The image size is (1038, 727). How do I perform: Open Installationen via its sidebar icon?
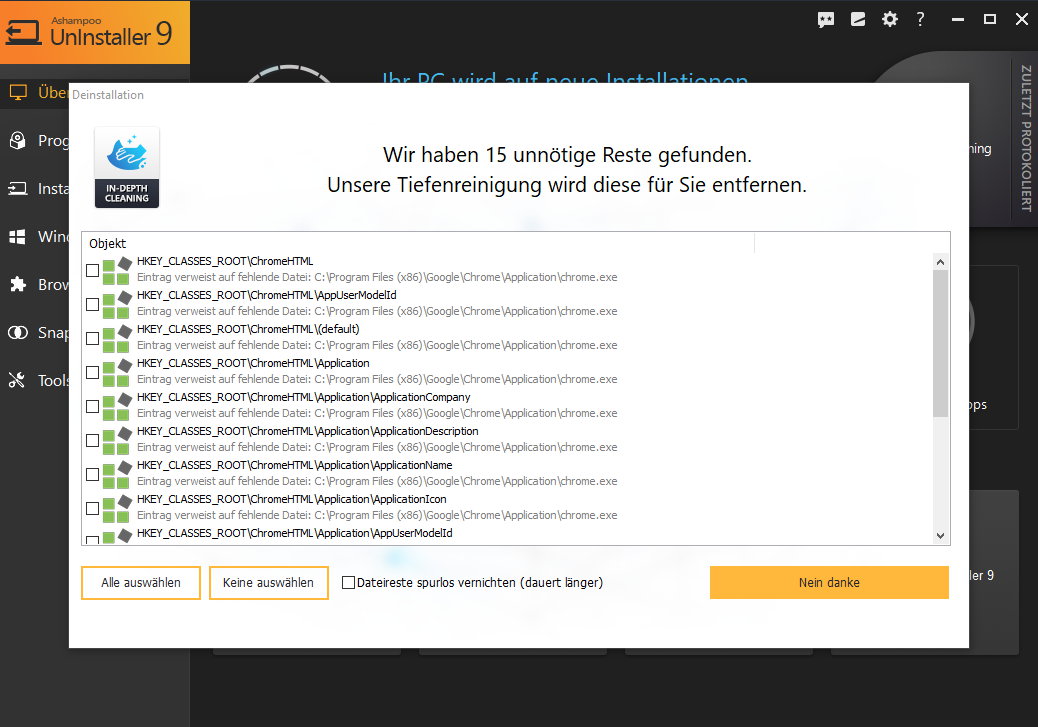click(x=20, y=188)
